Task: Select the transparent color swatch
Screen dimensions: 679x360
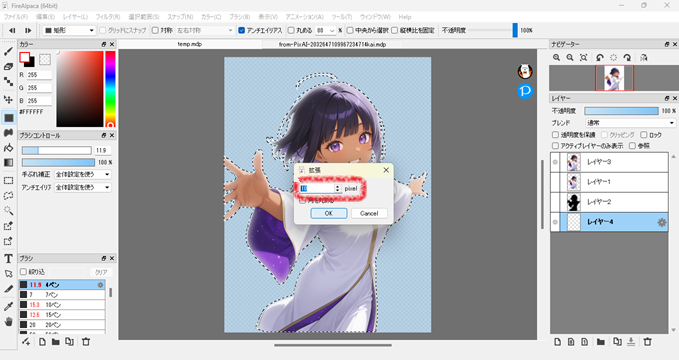Action: [45, 59]
